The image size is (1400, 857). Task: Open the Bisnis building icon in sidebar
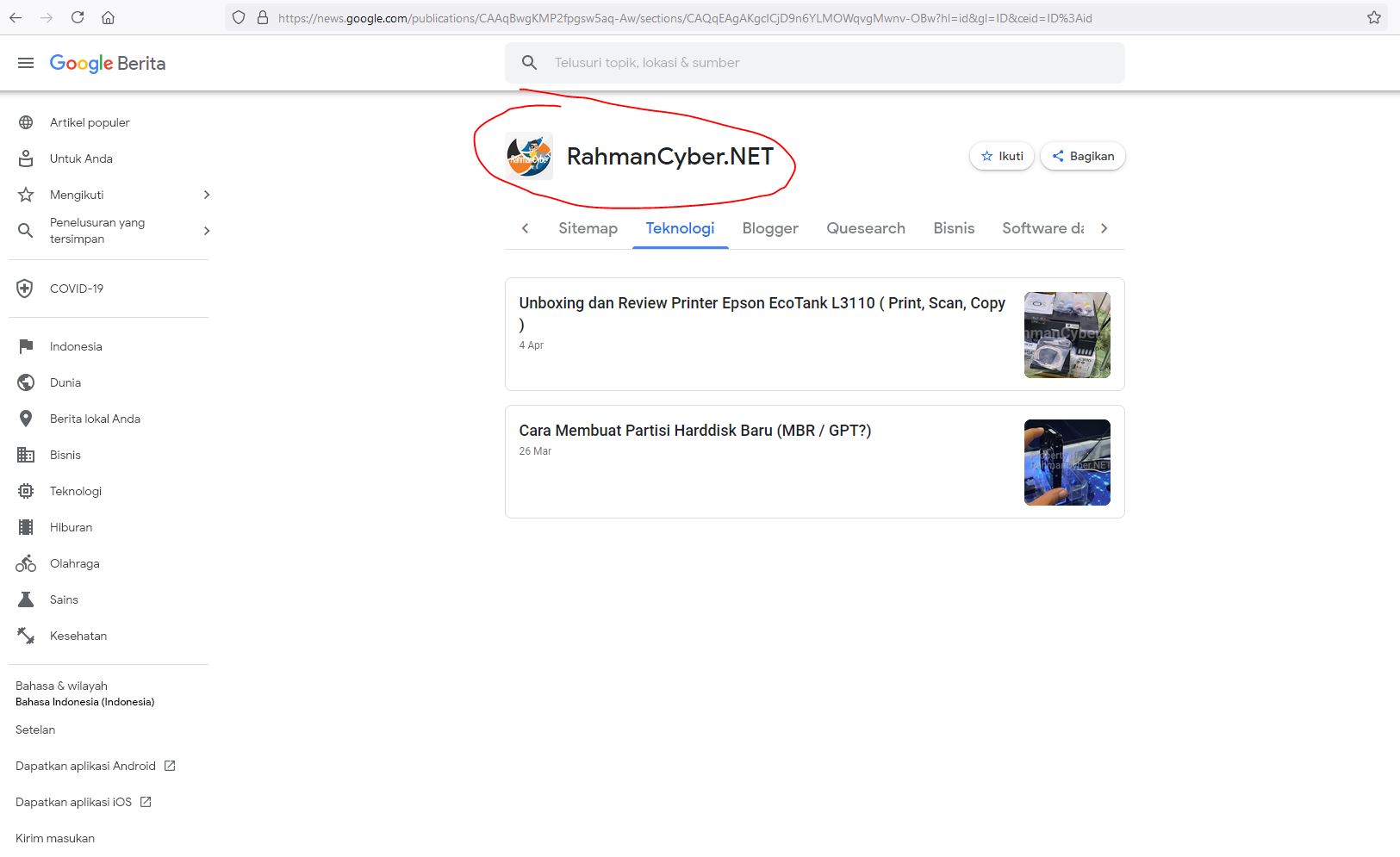pos(26,455)
